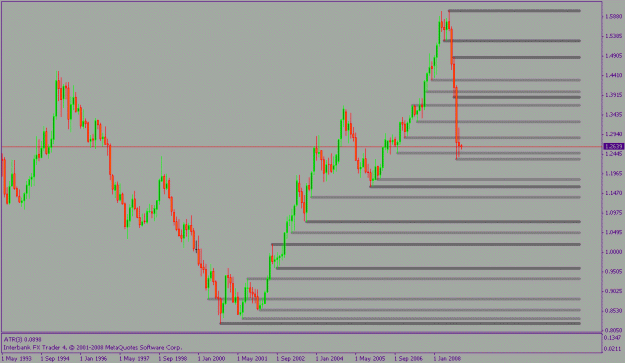Click the 1 Jan 2004 date label
Viewport: 625px width, 363px height.
tap(330, 359)
